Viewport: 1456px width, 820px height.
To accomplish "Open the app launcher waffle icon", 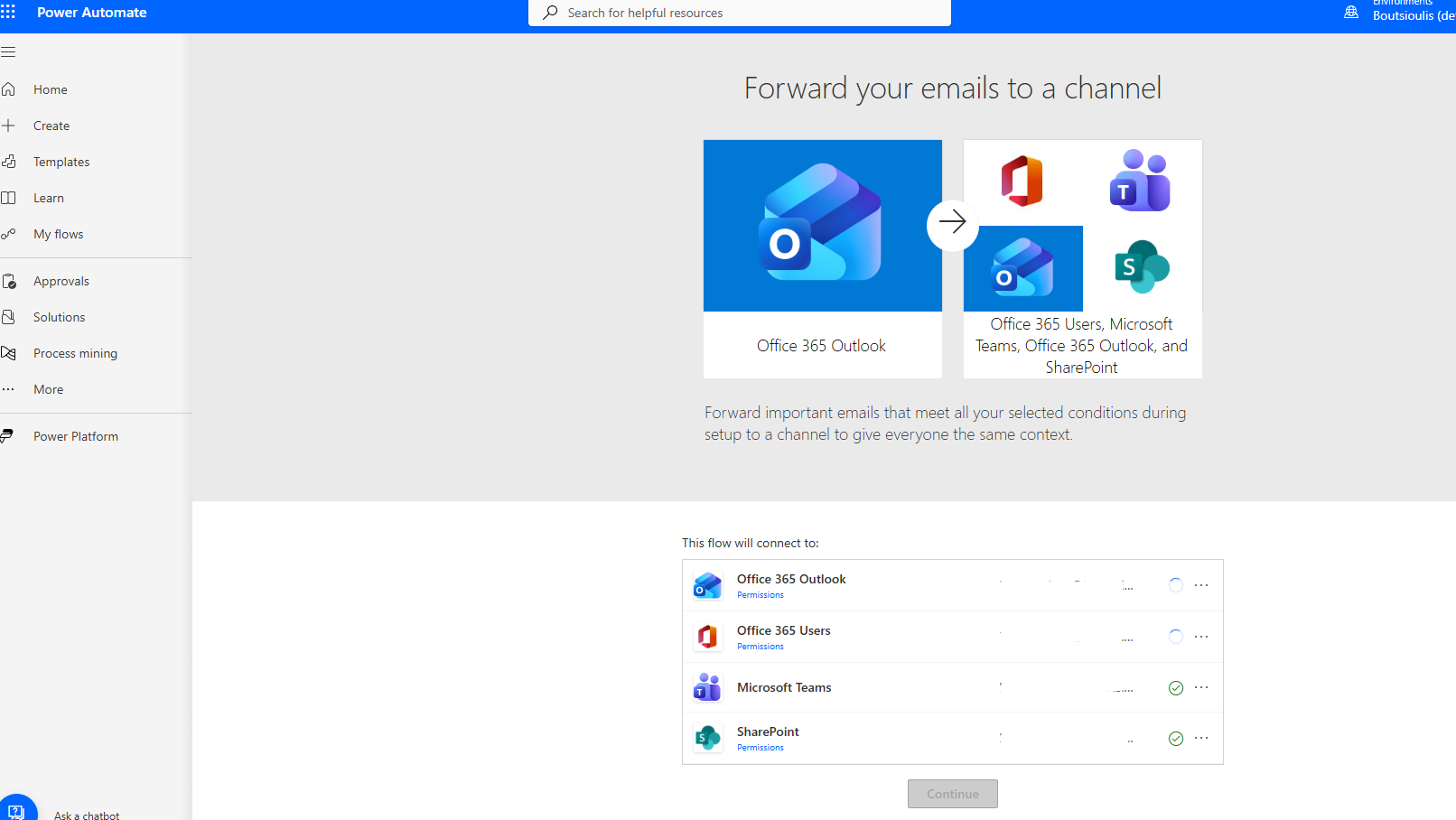I will point(8,13).
